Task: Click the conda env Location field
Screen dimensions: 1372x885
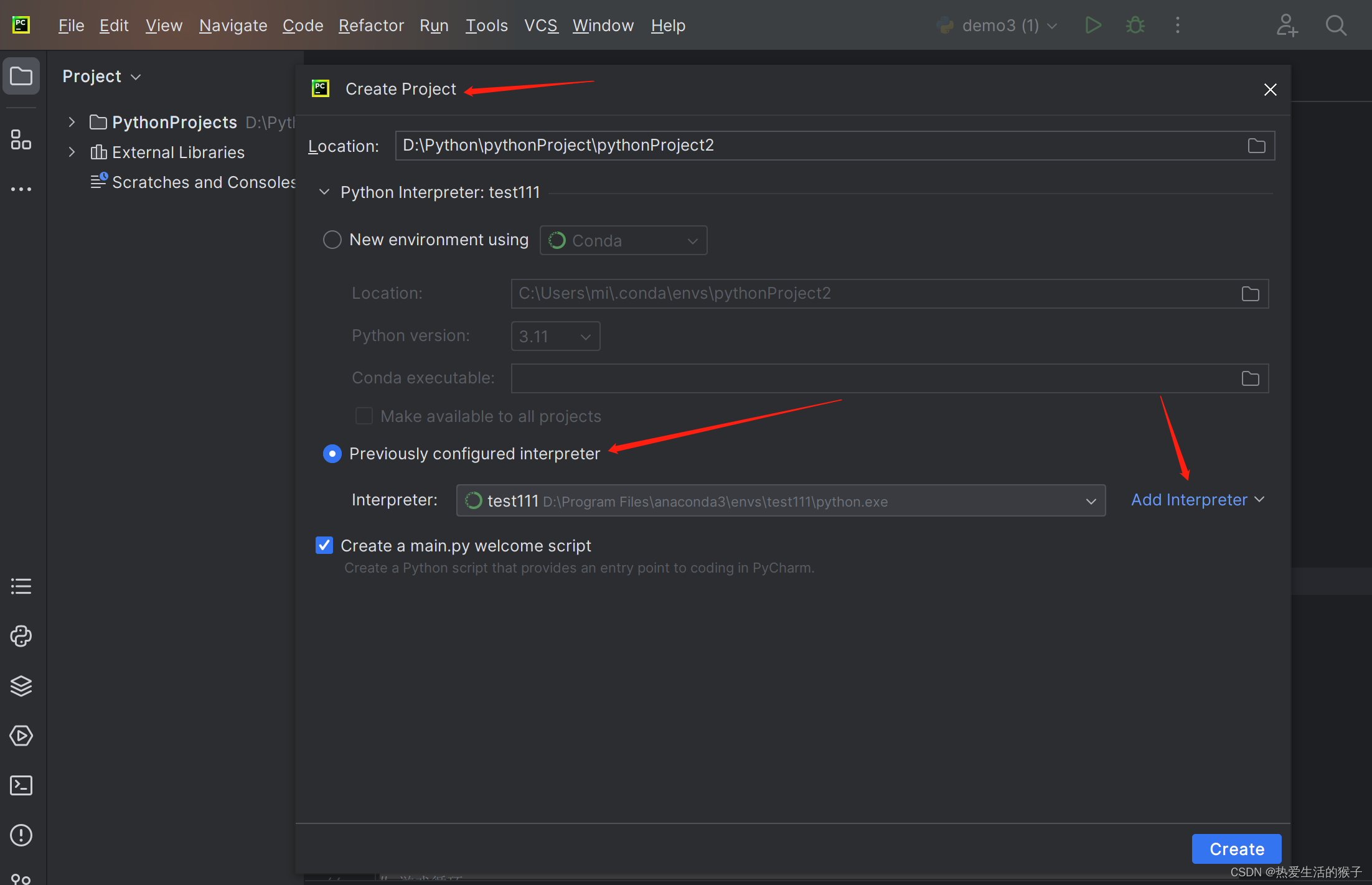Action: pos(890,294)
